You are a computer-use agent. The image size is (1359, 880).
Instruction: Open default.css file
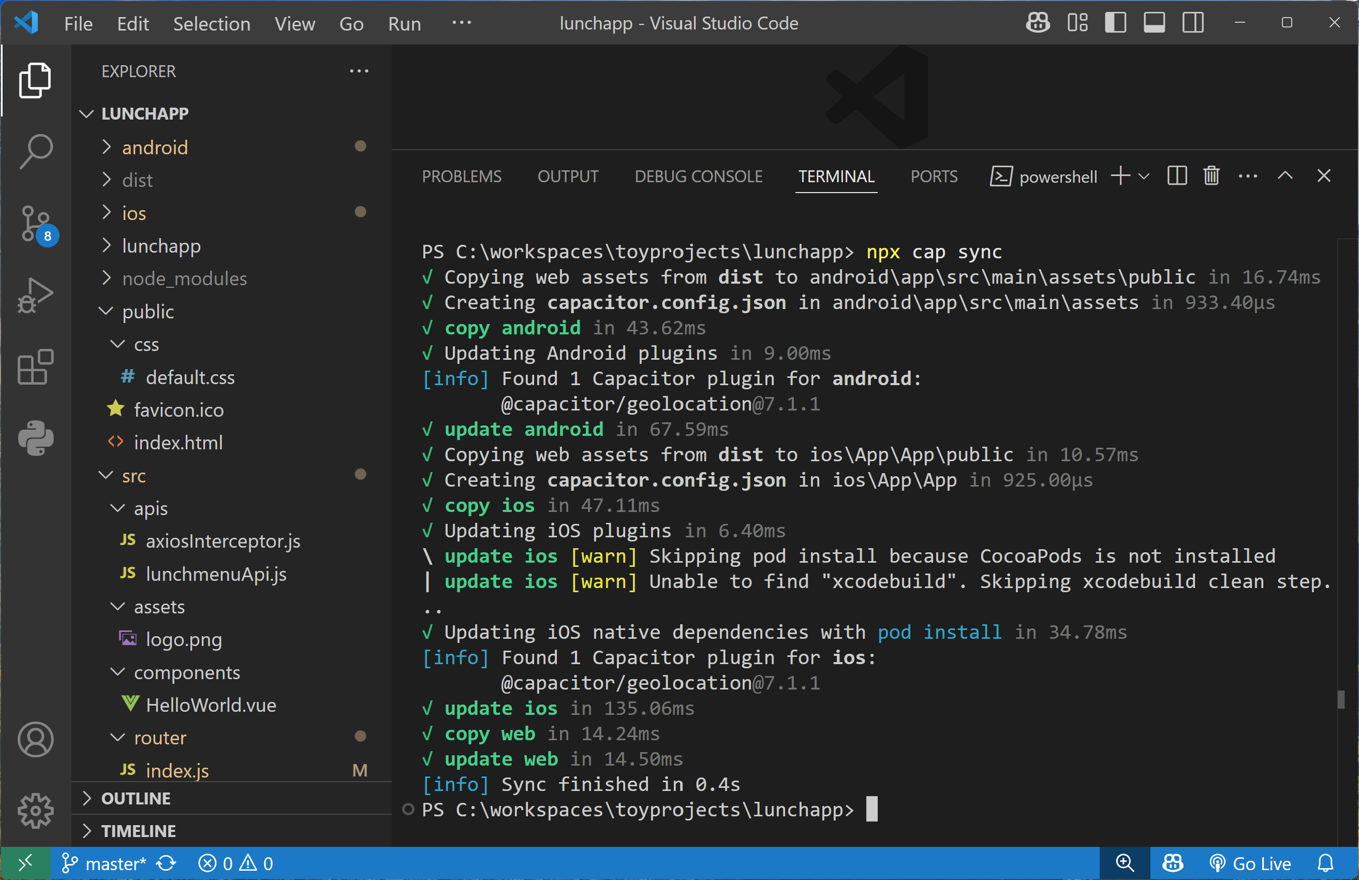(232, 377)
